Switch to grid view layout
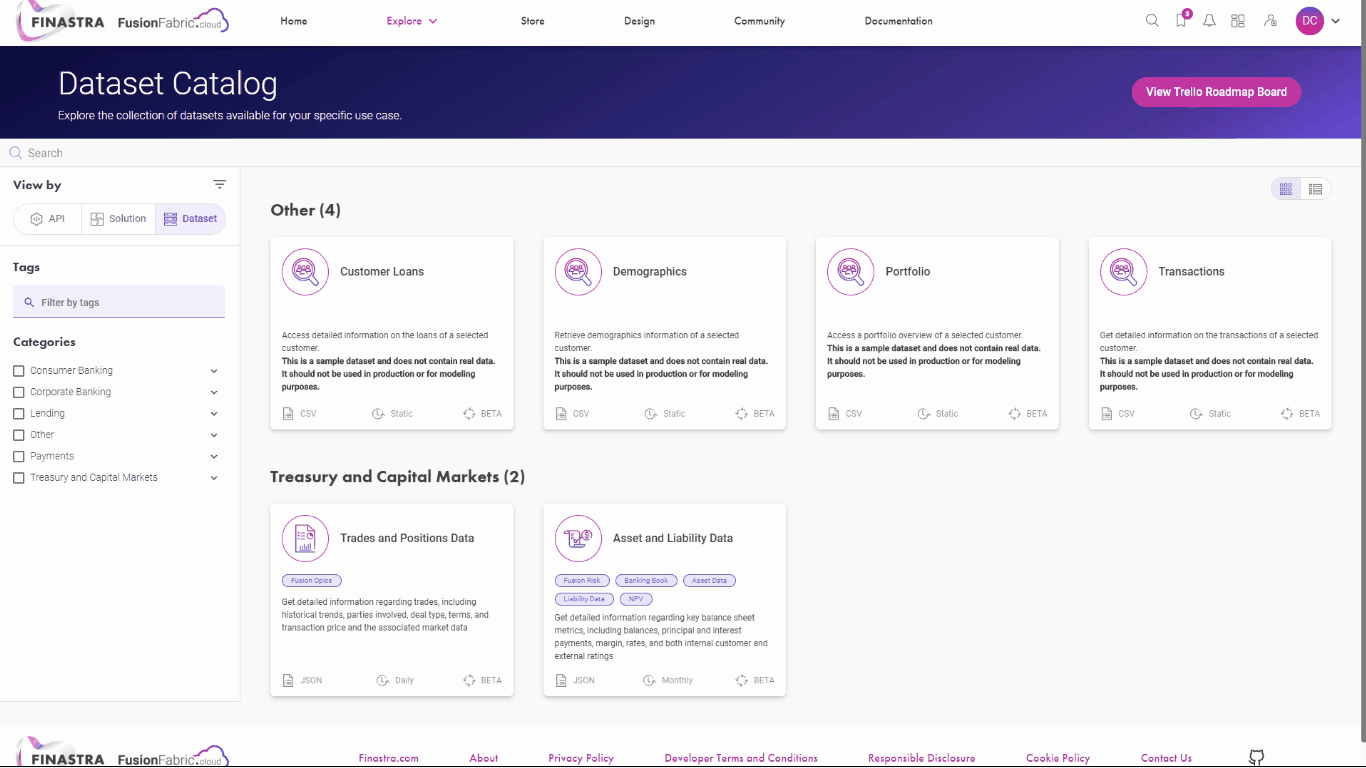Image resolution: width=1366 pixels, height=768 pixels. point(1286,189)
